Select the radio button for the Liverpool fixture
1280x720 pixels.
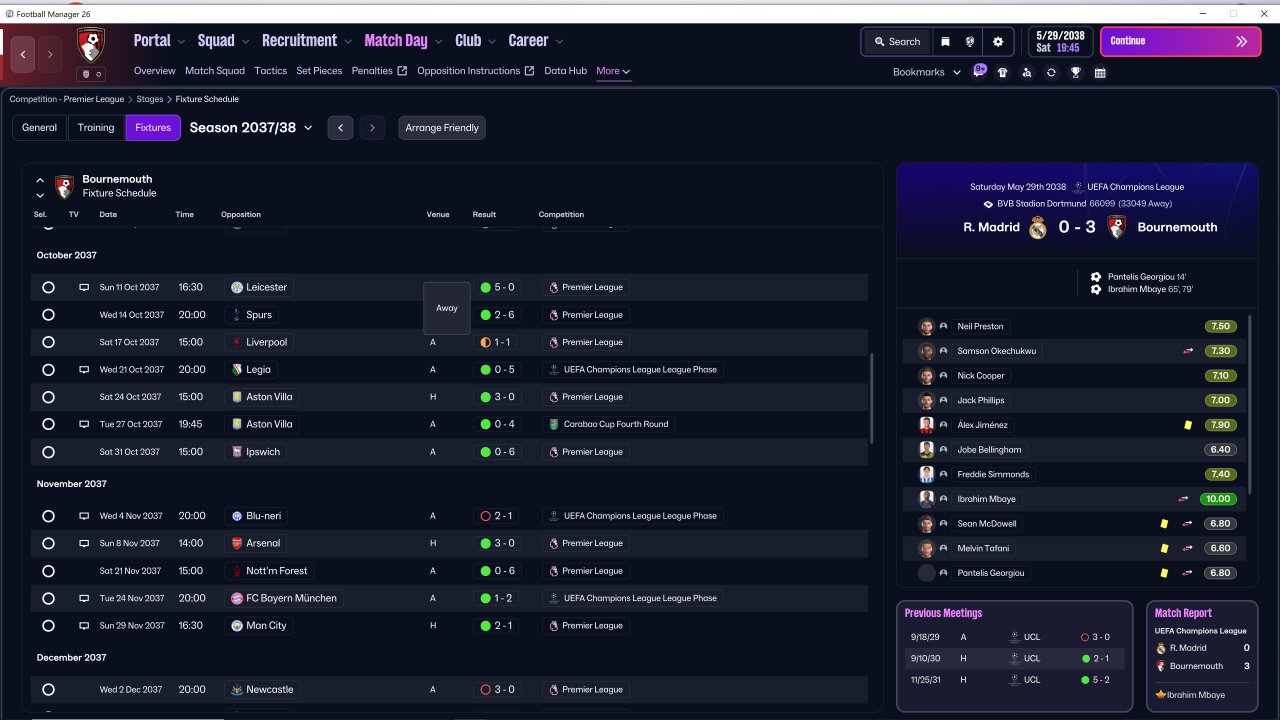point(48,342)
